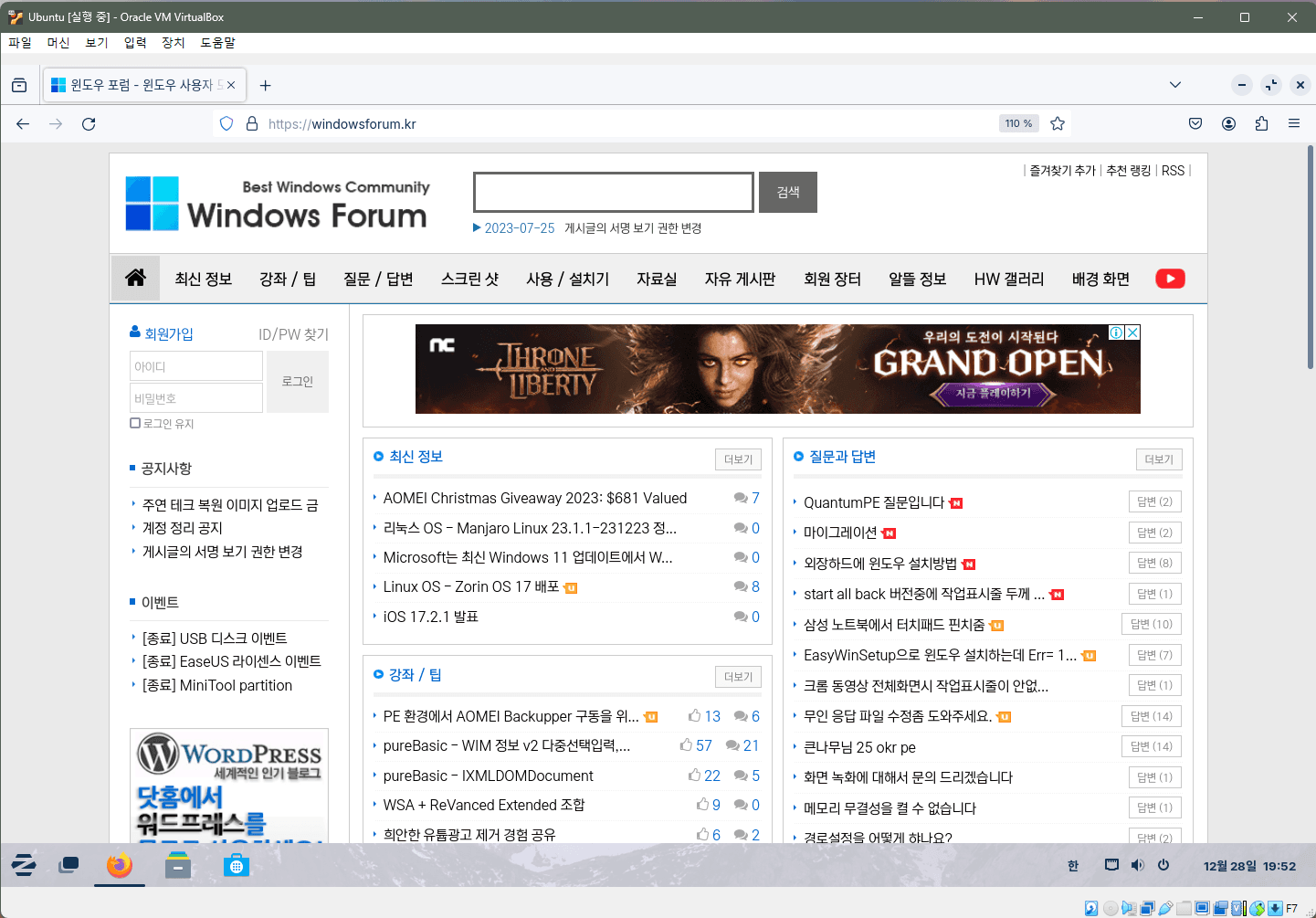Click the ad info icon on the banner
The width and height of the screenshot is (1316, 918).
(x=1116, y=332)
